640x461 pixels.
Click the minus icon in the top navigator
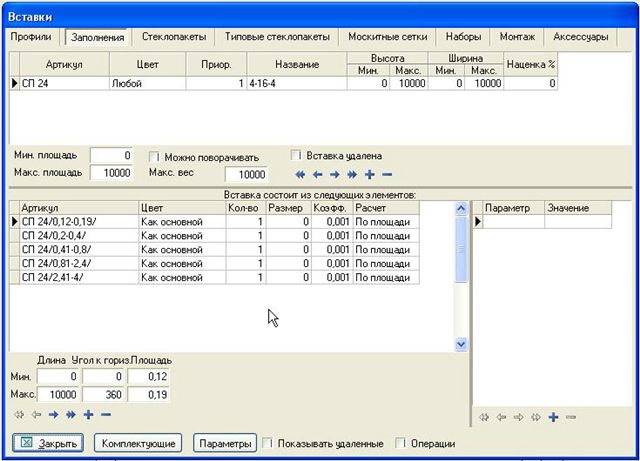[x=386, y=174]
